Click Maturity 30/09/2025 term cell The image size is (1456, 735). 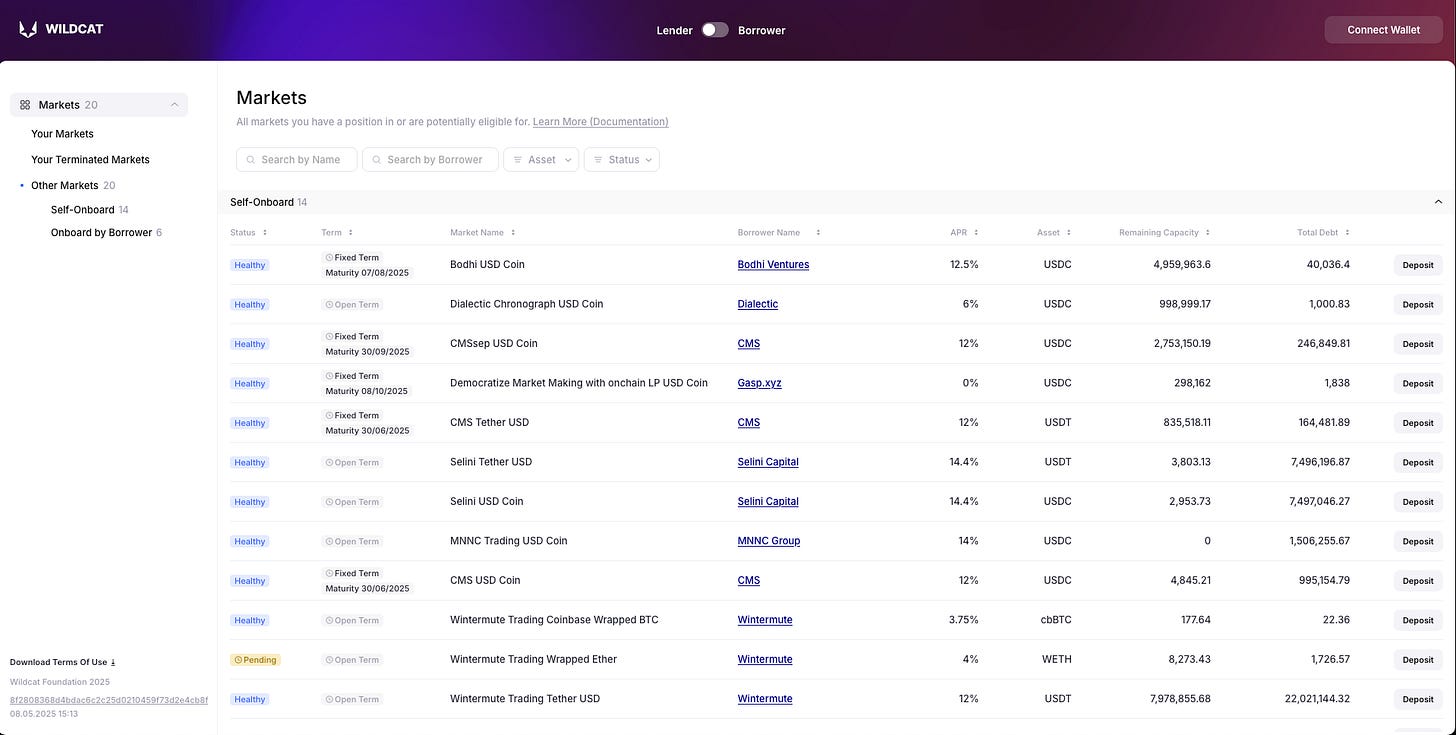367,352
